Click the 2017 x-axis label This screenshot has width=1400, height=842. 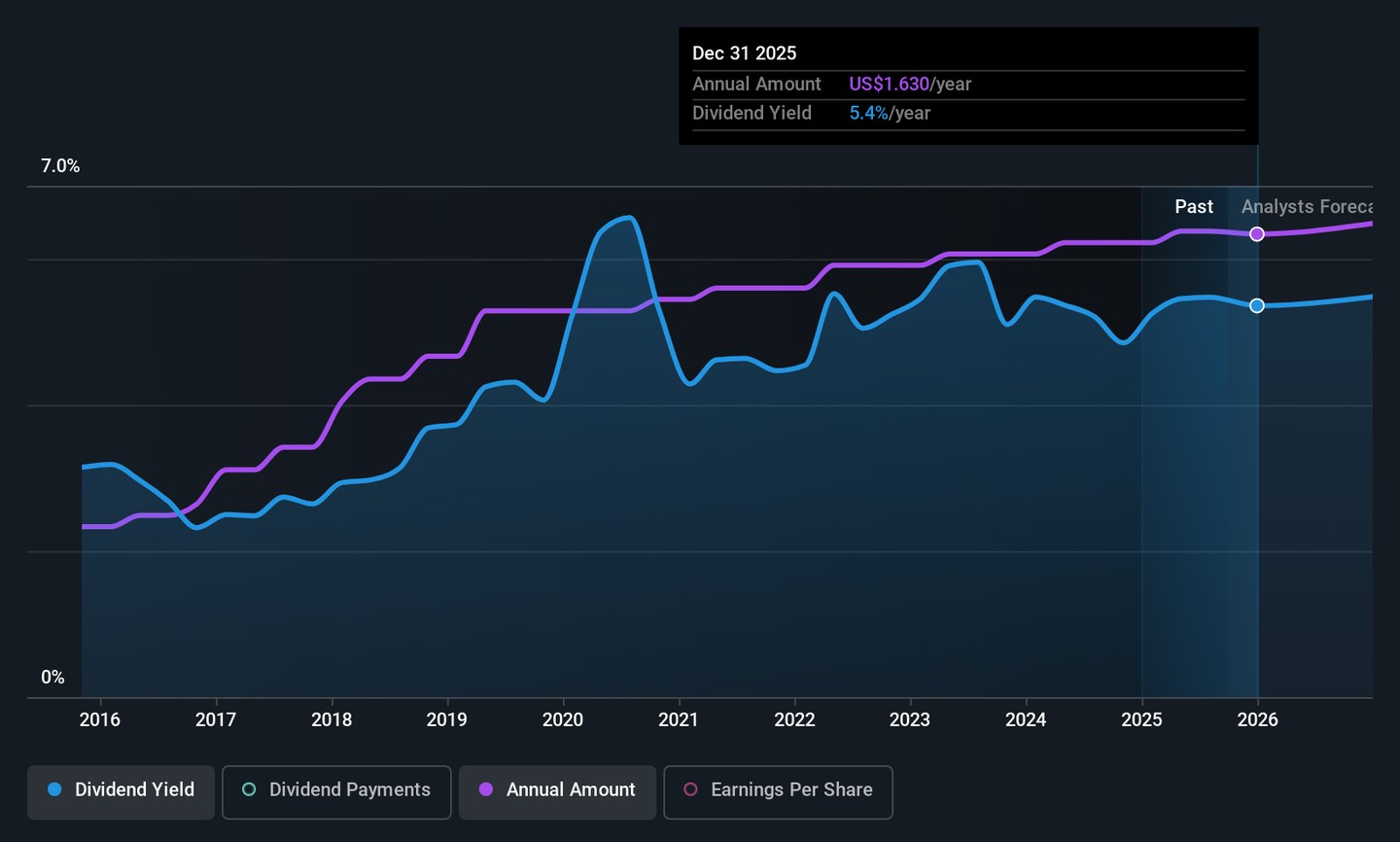pyautogui.click(x=216, y=719)
